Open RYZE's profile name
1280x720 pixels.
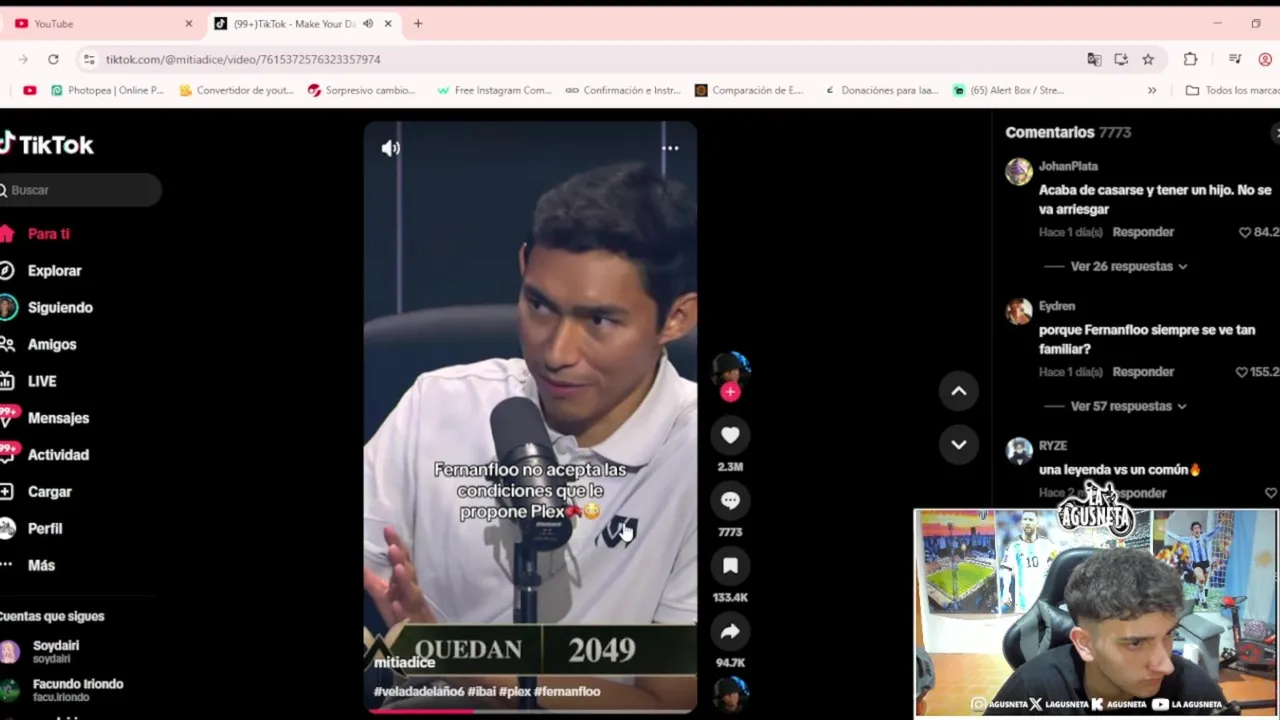1053,446
